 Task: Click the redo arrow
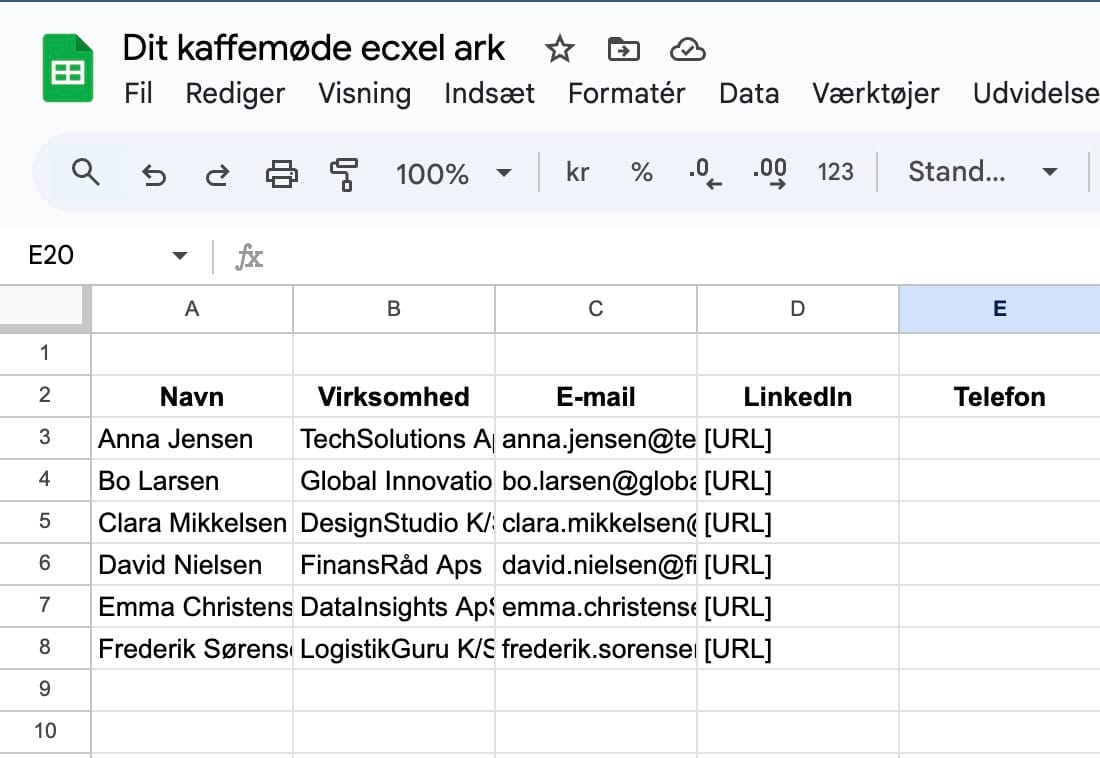216,175
